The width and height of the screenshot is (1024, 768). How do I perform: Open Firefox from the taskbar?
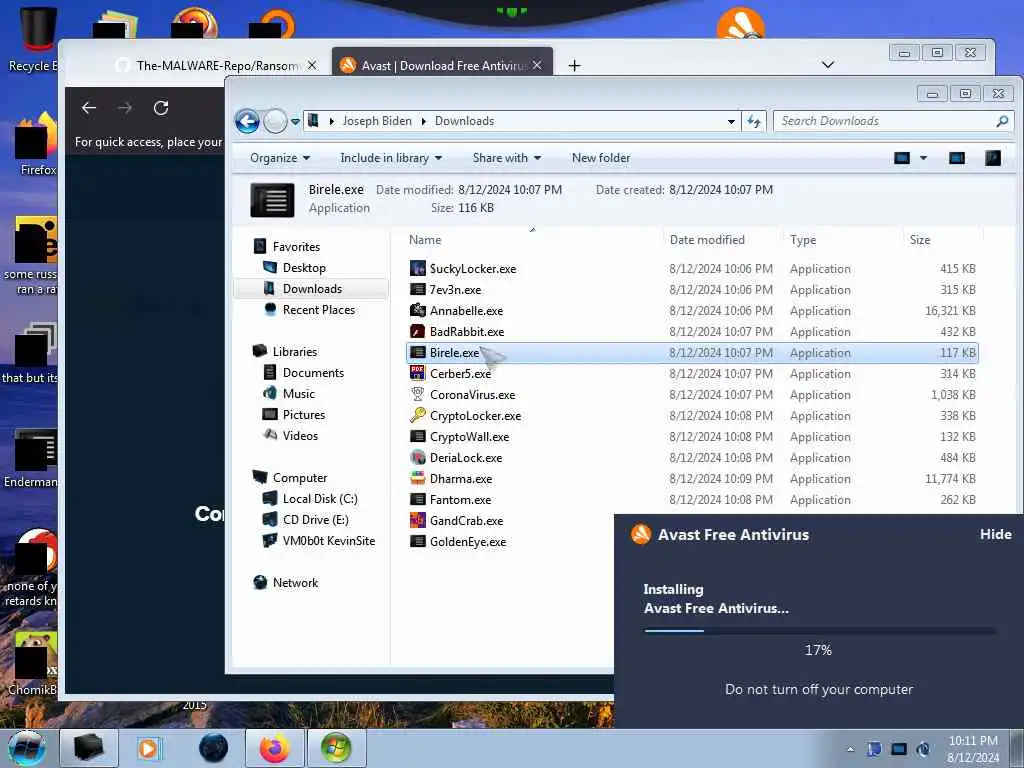point(275,748)
